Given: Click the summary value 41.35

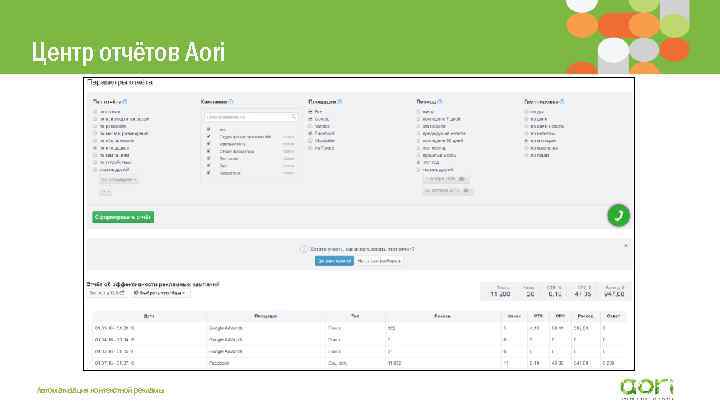Looking at the screenshot, I should tap(583, 294).
